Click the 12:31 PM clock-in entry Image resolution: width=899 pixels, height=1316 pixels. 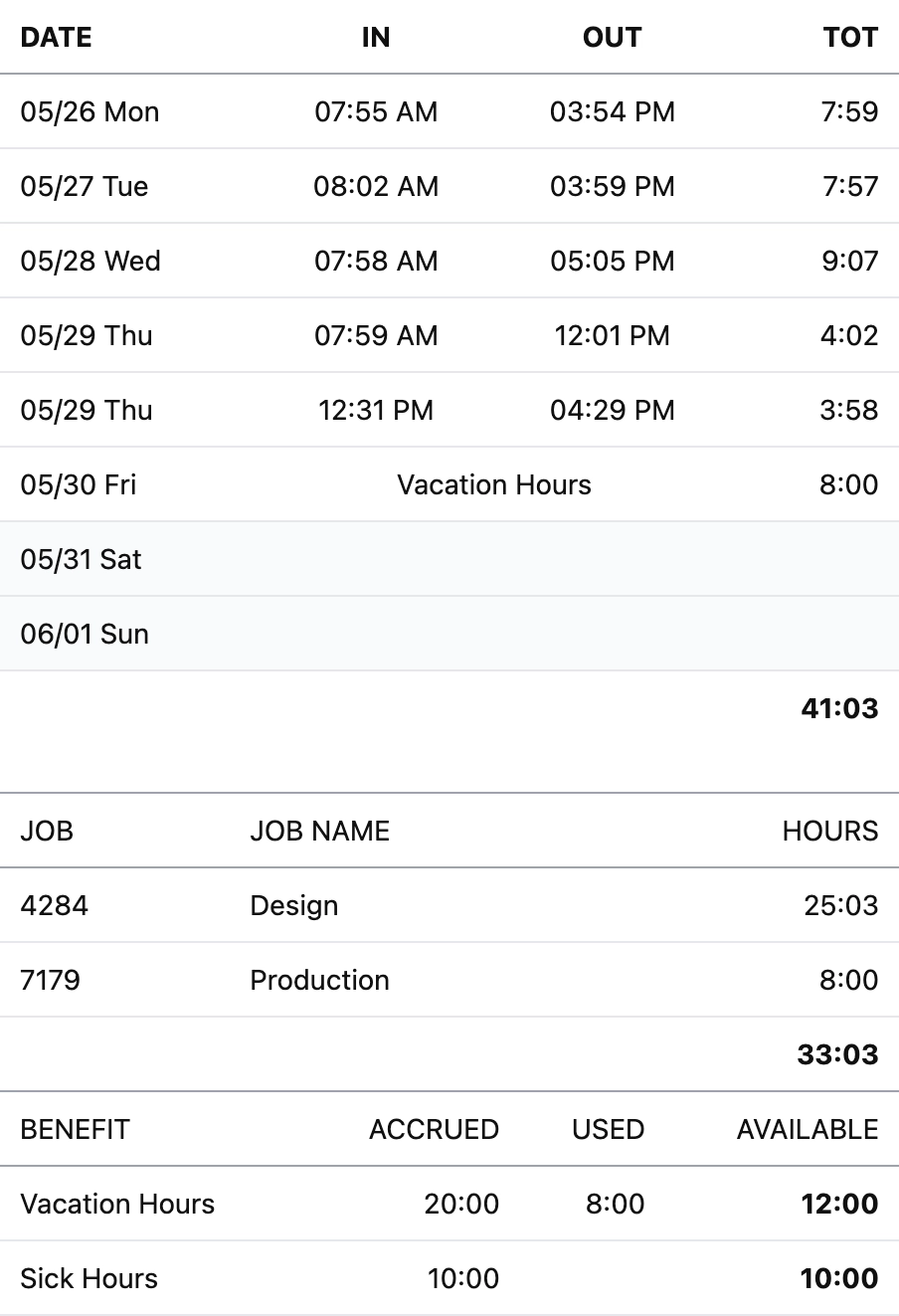[376, 410]
